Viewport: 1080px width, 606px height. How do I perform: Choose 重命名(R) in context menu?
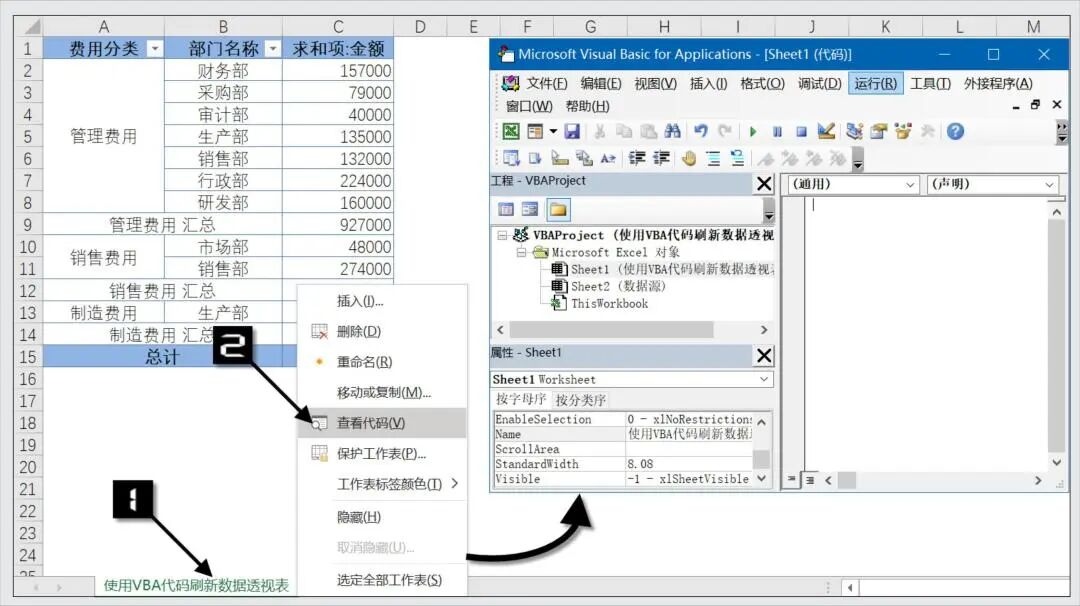pos(382,362)
